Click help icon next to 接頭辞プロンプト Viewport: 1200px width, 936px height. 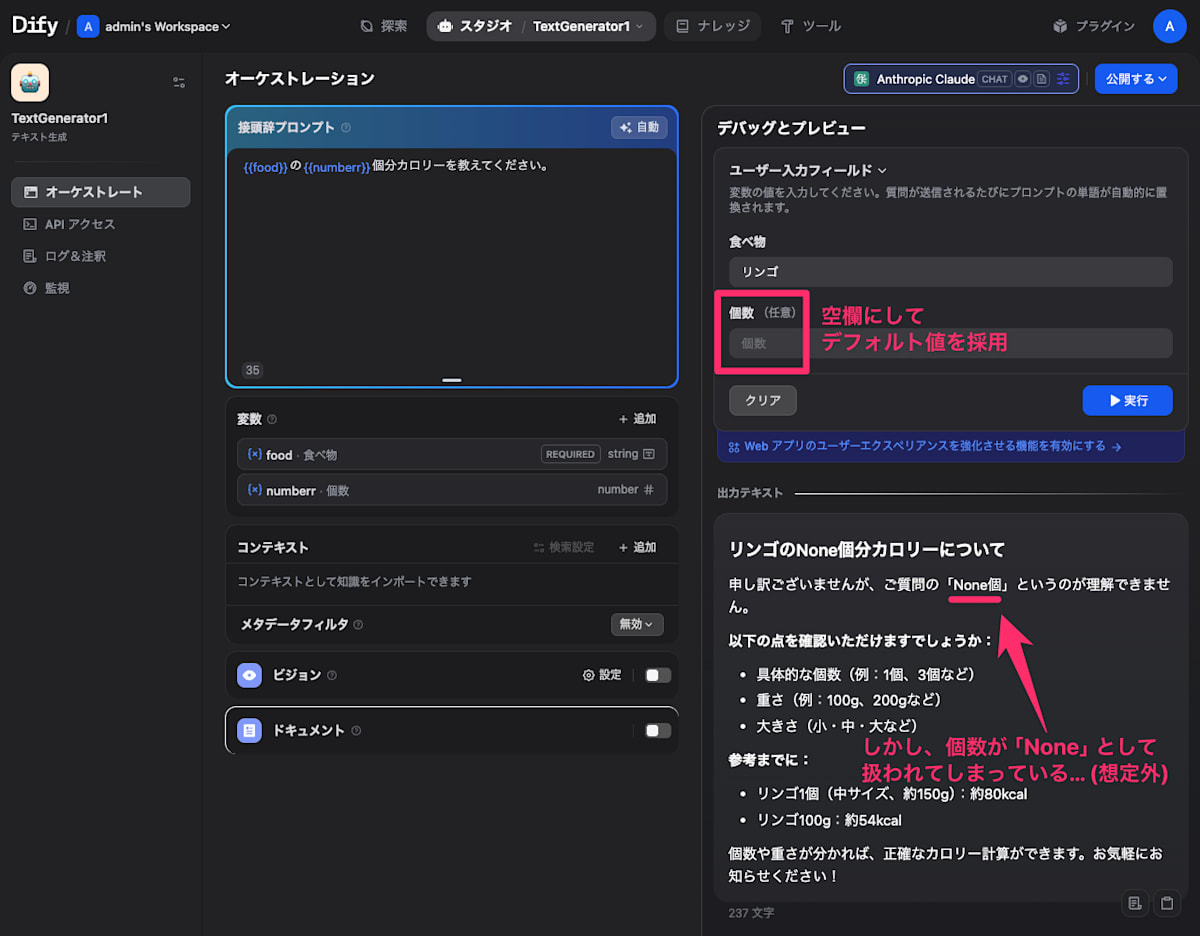point(346,128)
